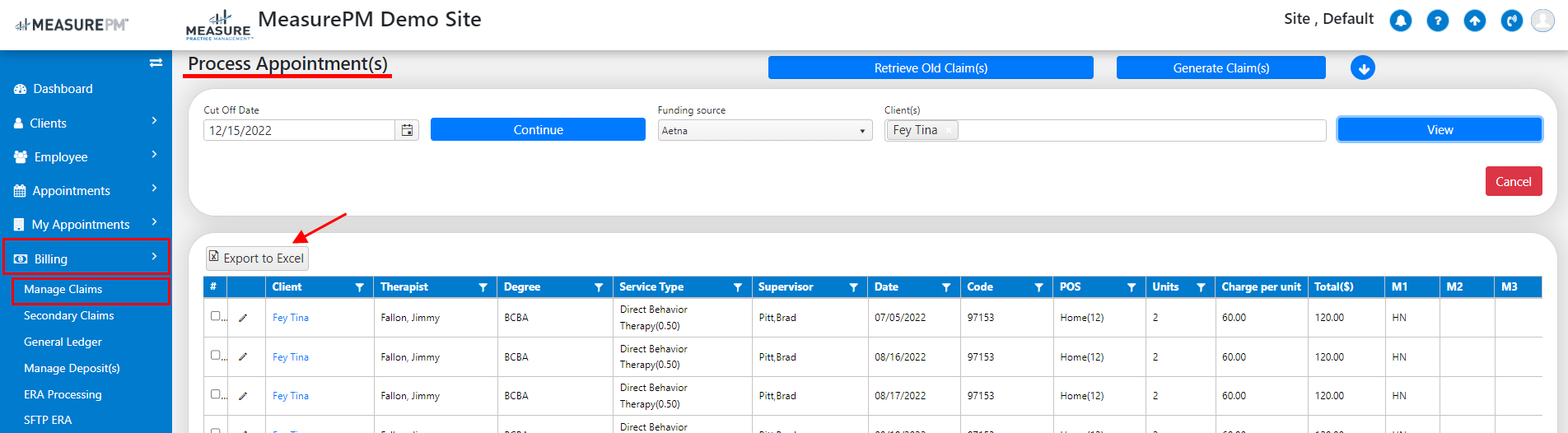Screen dimensions: 1568x433
Task: Click the M1 column header
Action: [1412, 287]
